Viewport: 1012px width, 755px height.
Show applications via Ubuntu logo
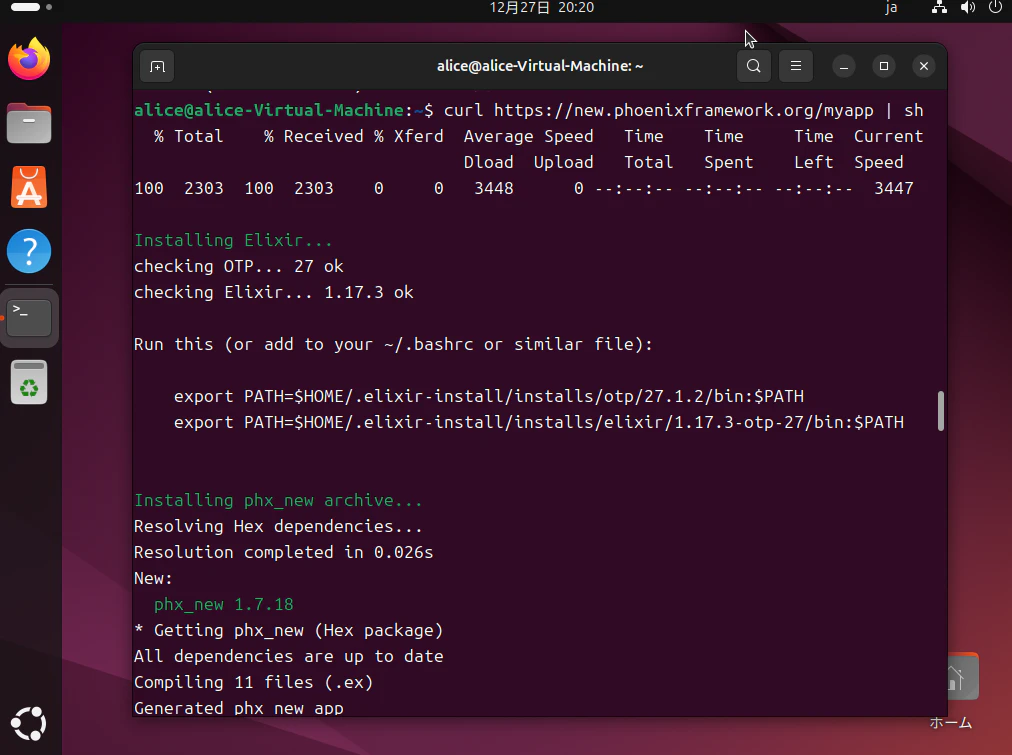click(x=29, y=723)
